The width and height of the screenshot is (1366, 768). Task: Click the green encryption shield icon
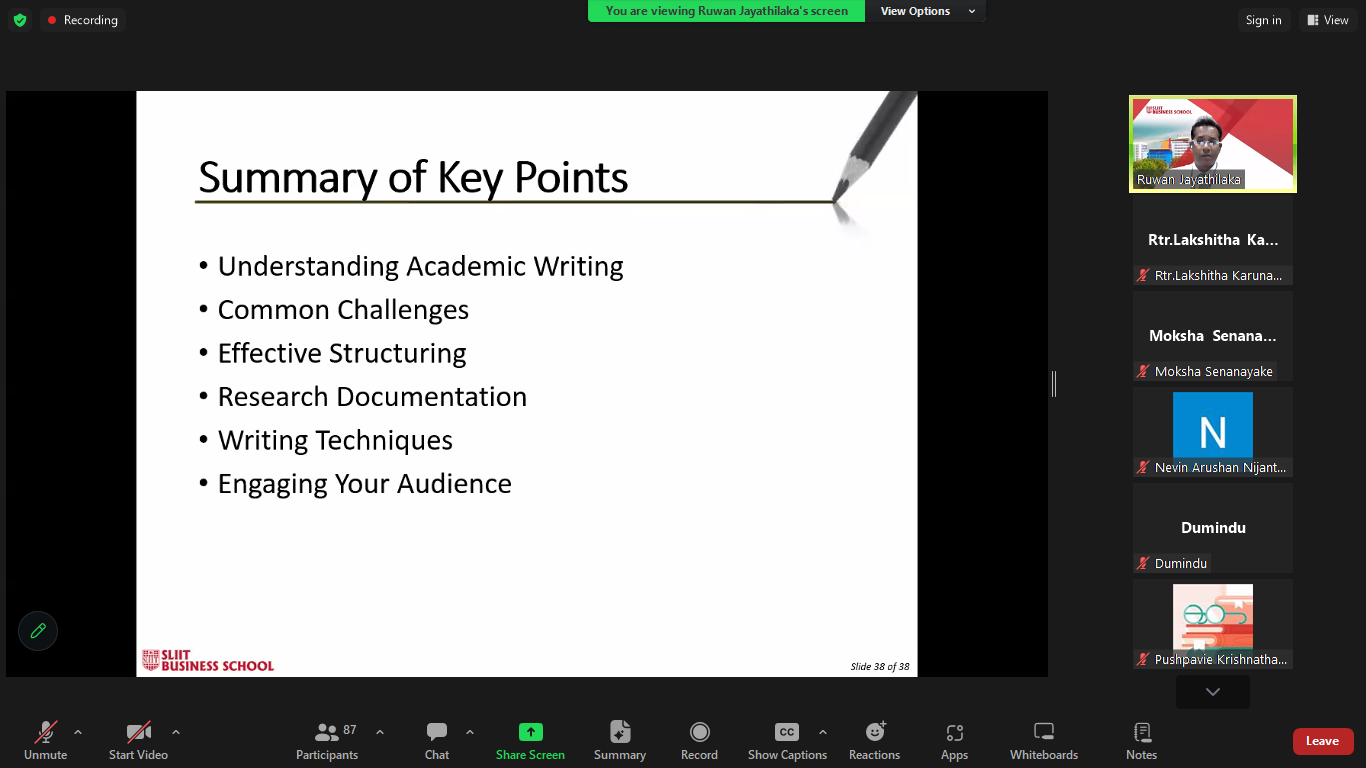20,20
